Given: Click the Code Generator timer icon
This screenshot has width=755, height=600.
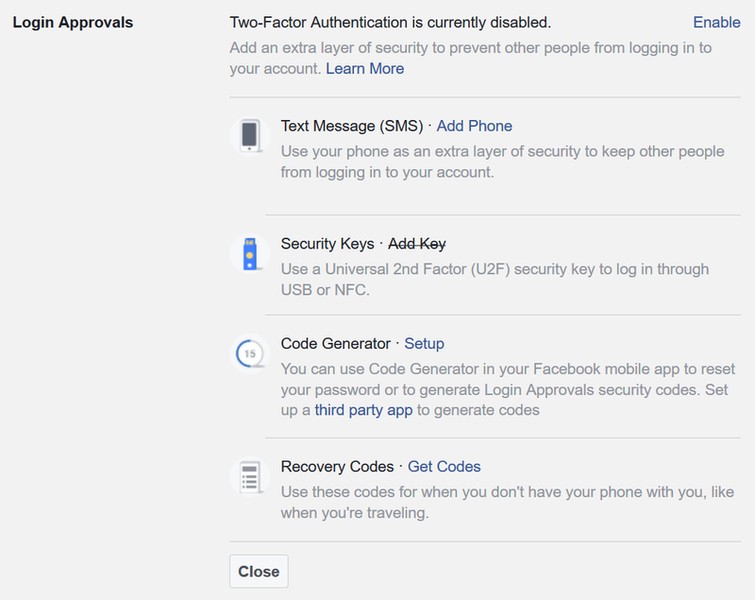Looking at the screenshot, I should pyautogui.click(x=250, y=354).
